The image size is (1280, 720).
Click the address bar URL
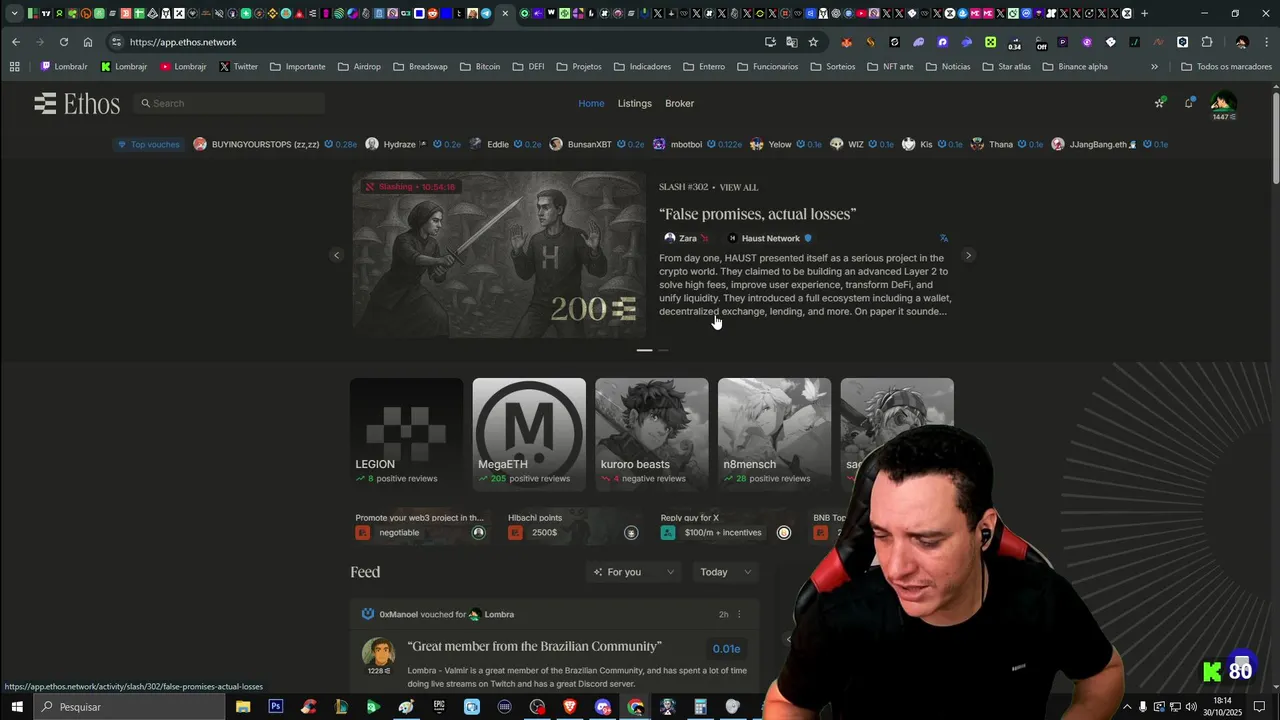pyautogui.click(x=183, y=42)
